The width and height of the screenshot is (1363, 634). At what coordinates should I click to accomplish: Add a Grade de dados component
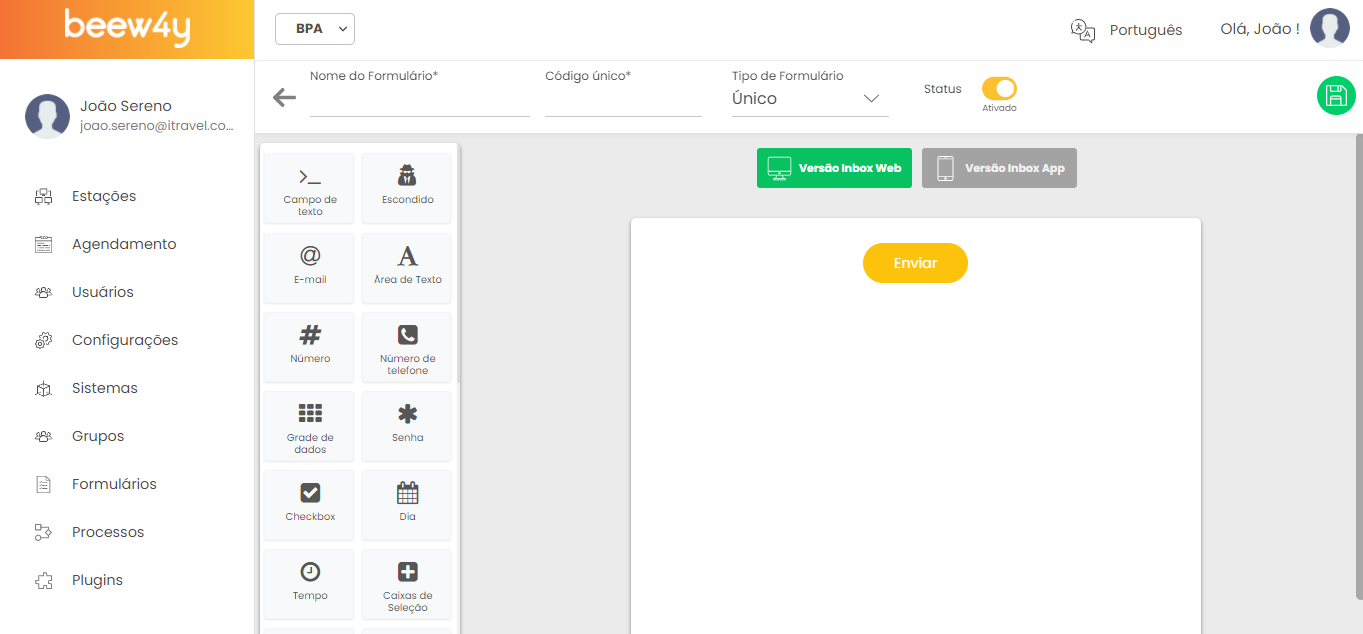click(310, 425)
